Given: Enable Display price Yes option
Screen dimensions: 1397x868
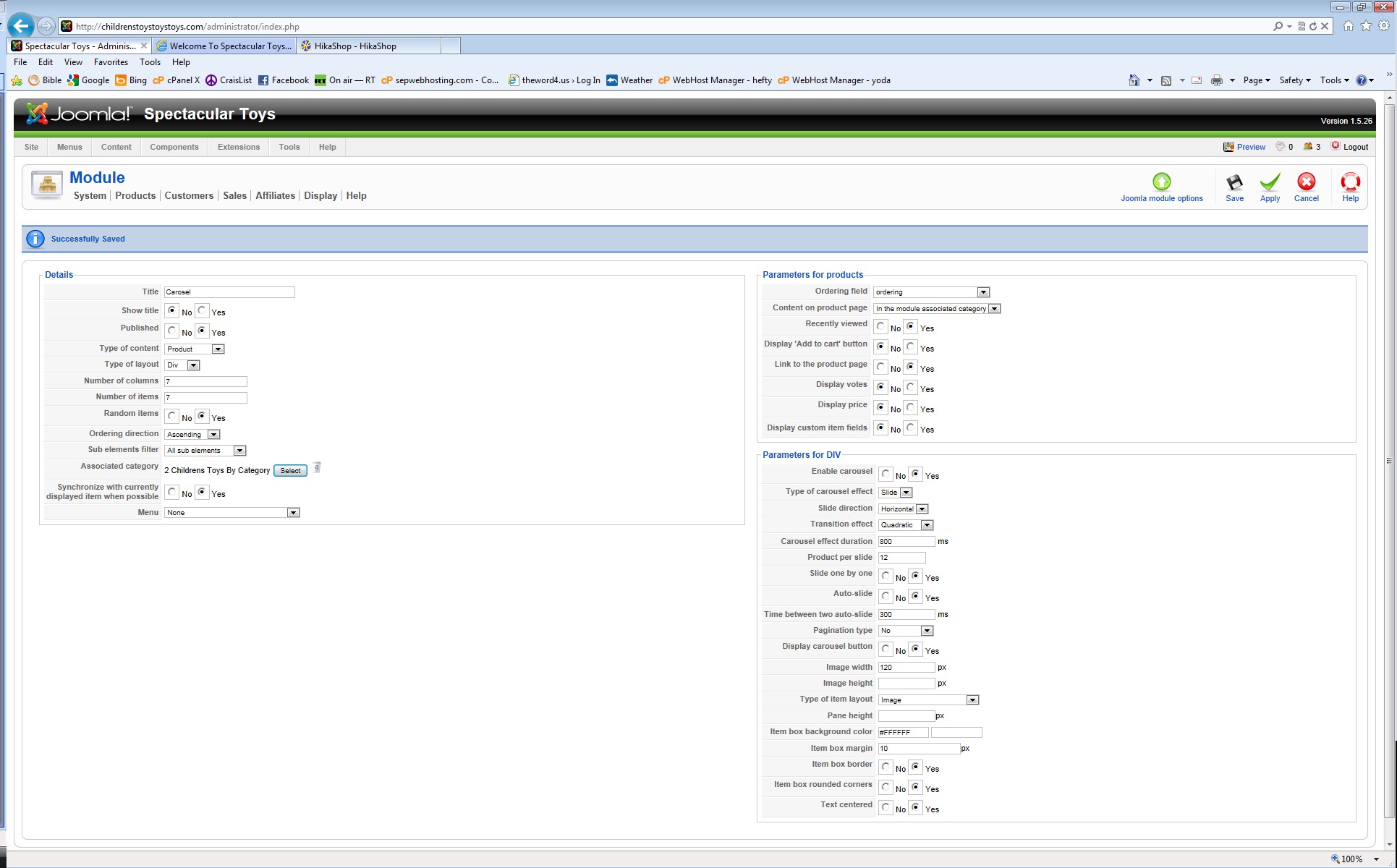Looking at the screenshot, I should (x=911, y=408).
